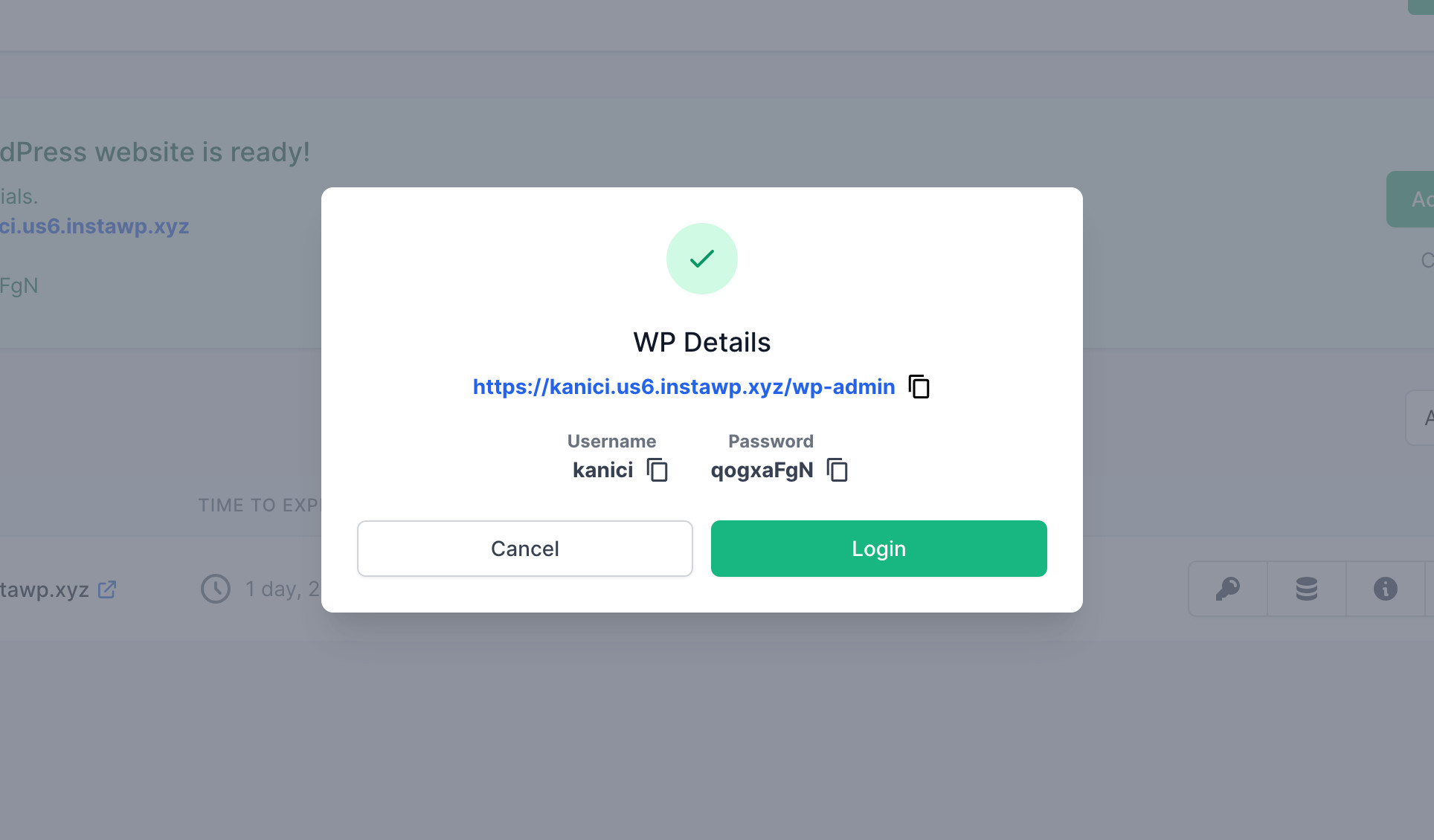Open the database stack icon
The image size is (1434, 840).
[x=1307, y=589]
